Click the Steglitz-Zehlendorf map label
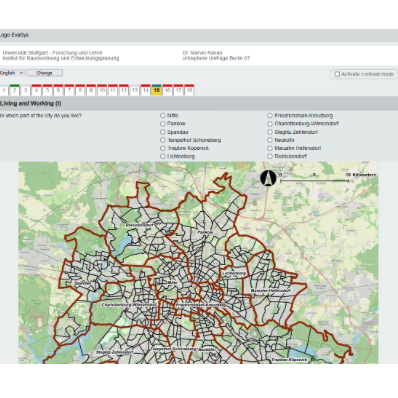 pyautogui.click(x=115, y=352)
